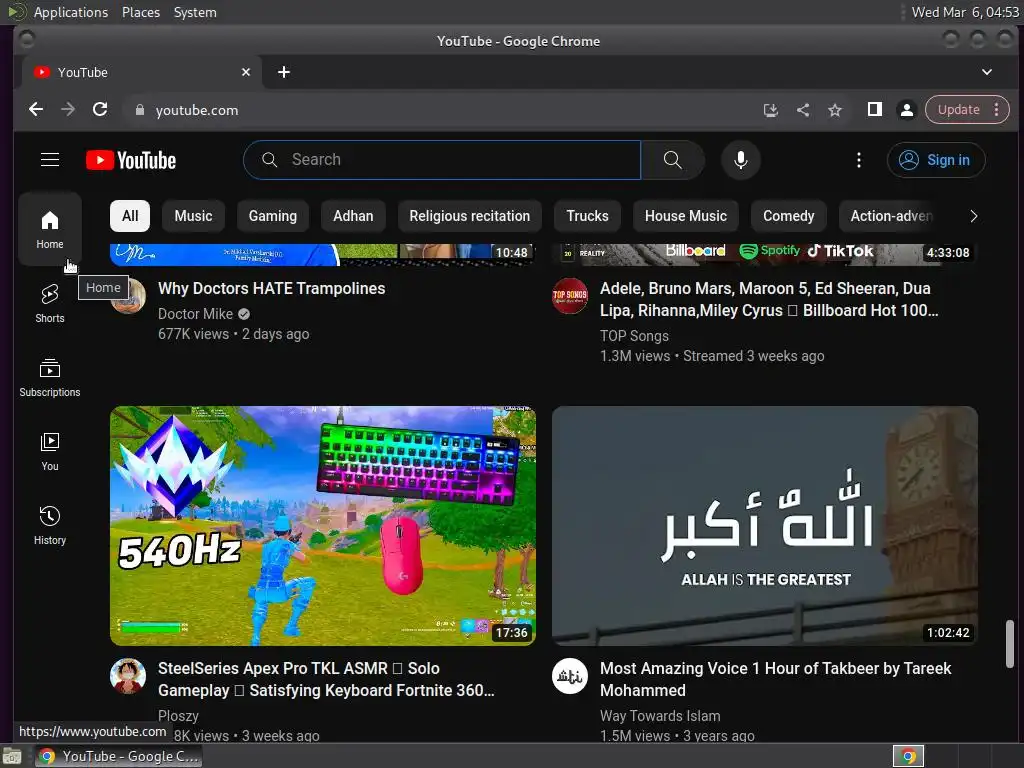Open History in the sidebar
The height and width of the screenshot is (768, 1024).
point(50,525)
